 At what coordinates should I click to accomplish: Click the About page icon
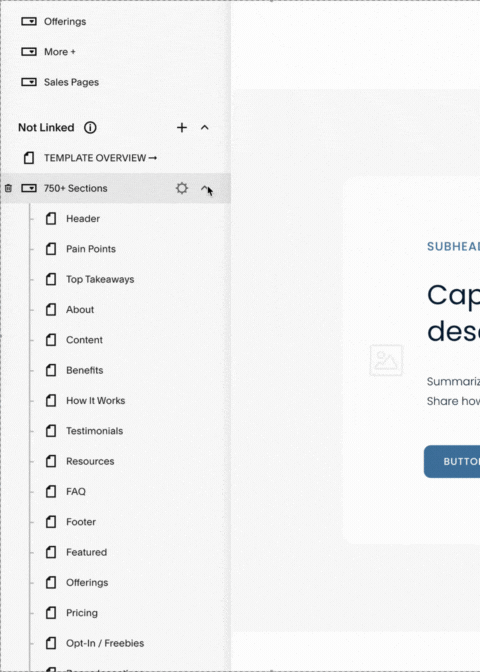click(x=51, y=309)
